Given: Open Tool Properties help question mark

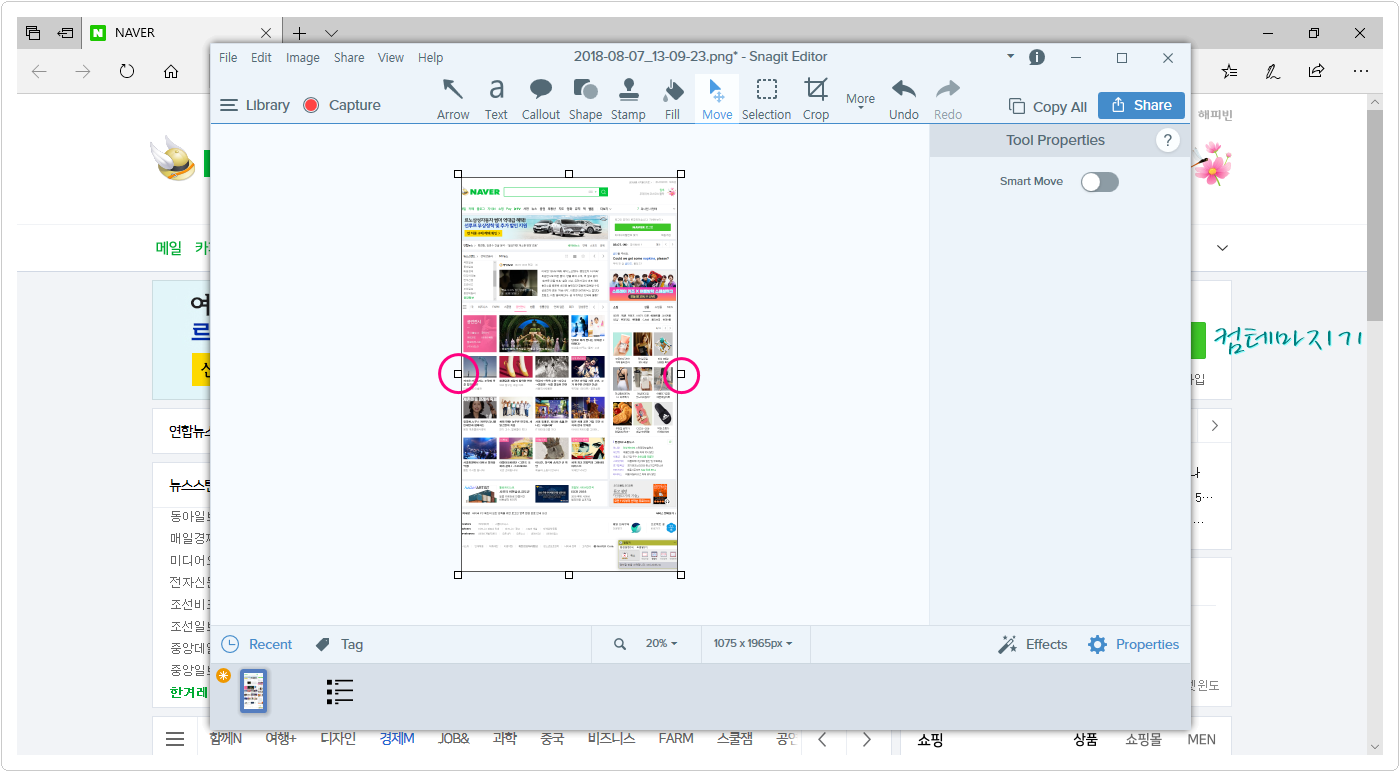Looking at the screenshot, I should (1167, 141).
